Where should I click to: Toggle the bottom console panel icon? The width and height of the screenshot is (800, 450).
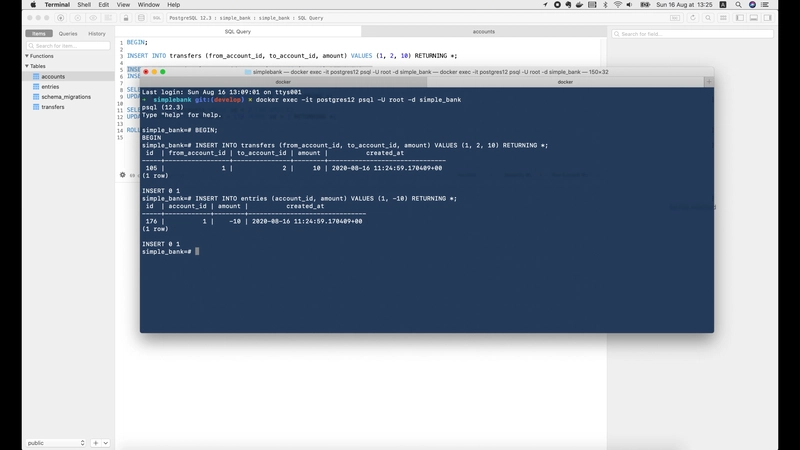point(754,18)
